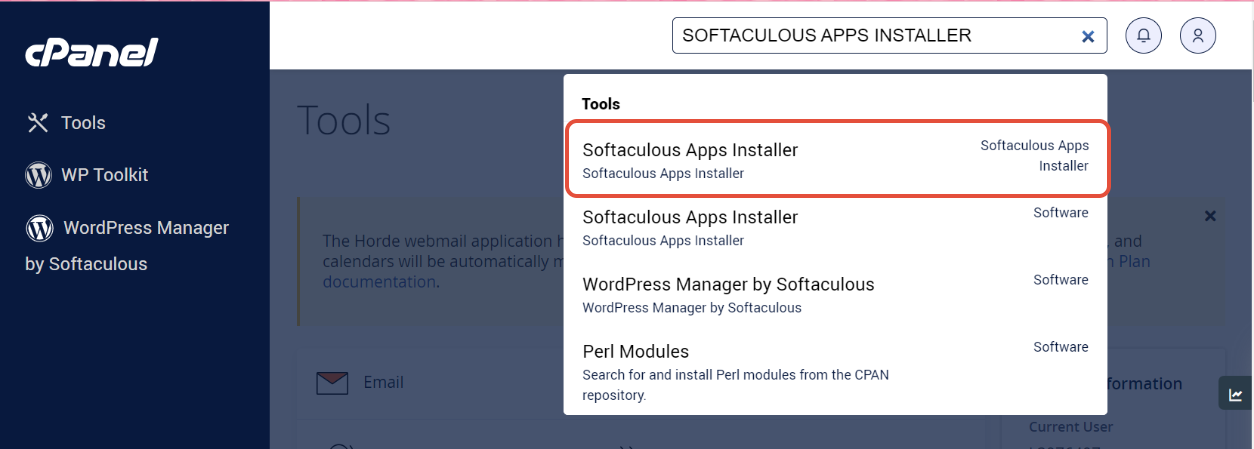
Task: Click the Tools page heading
Action: coord(344,120)
